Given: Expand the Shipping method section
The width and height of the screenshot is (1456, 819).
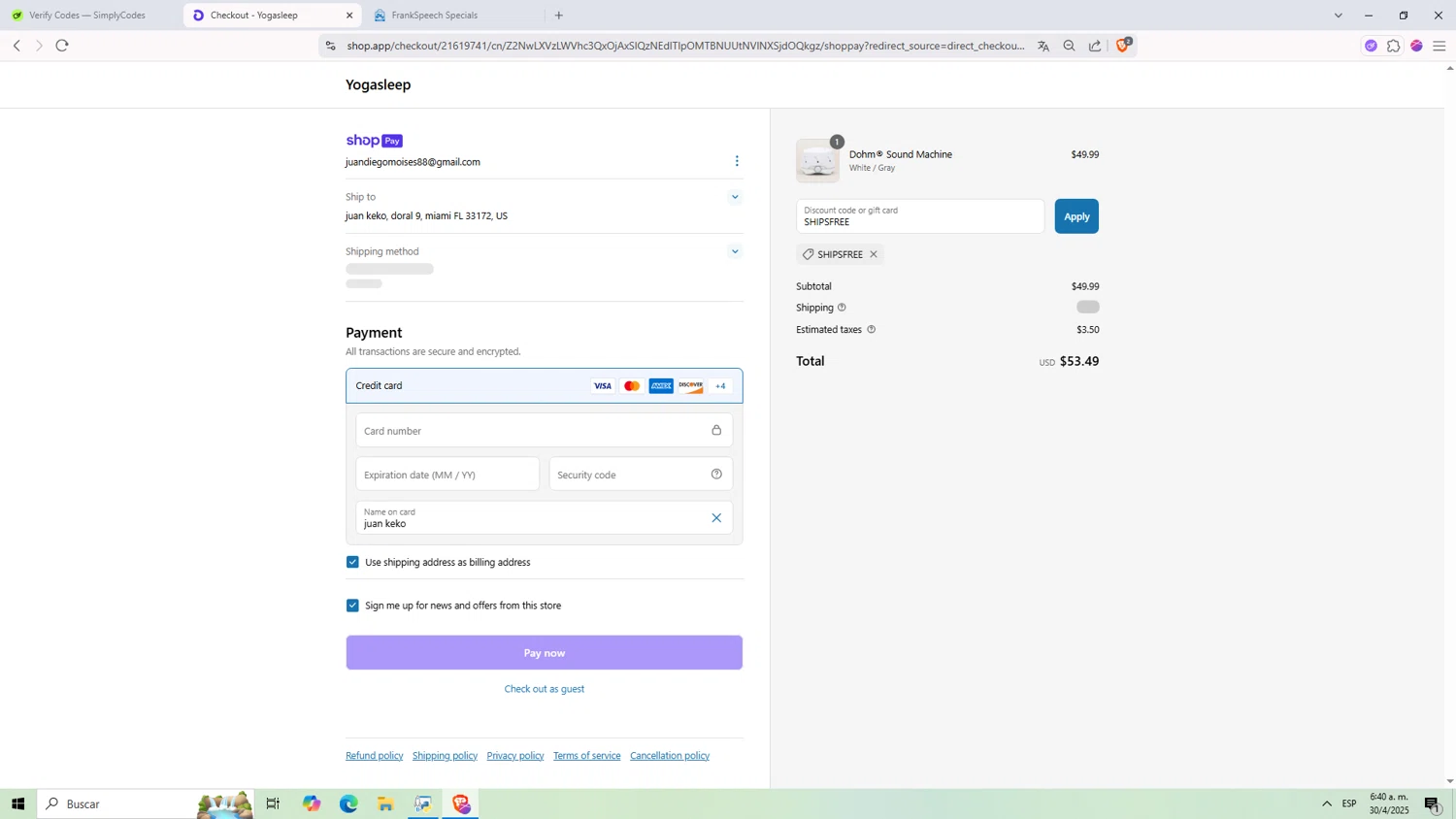Looking at the screenshot, I should [735, 251].
